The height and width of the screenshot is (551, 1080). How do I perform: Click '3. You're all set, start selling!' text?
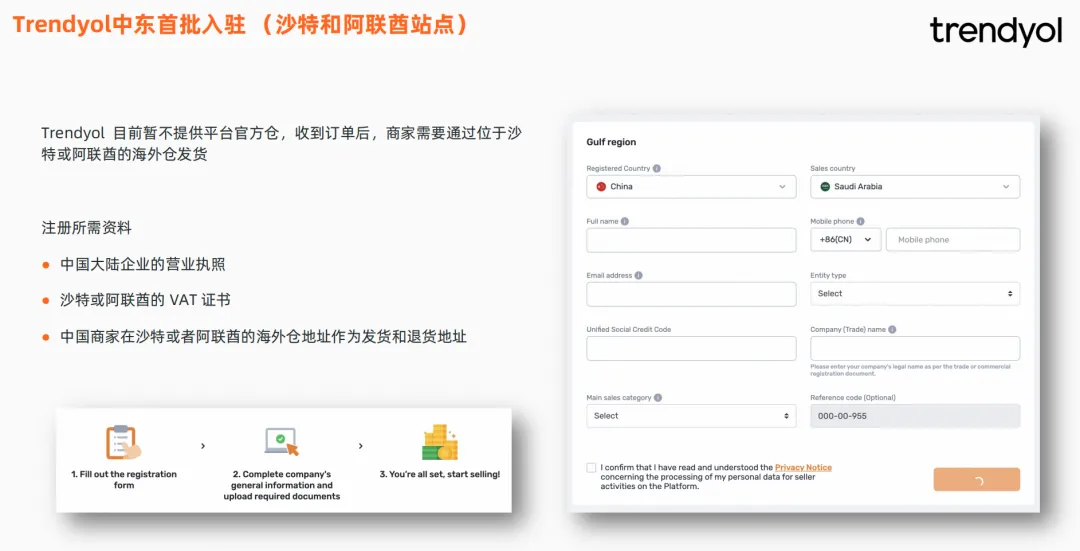439,474
